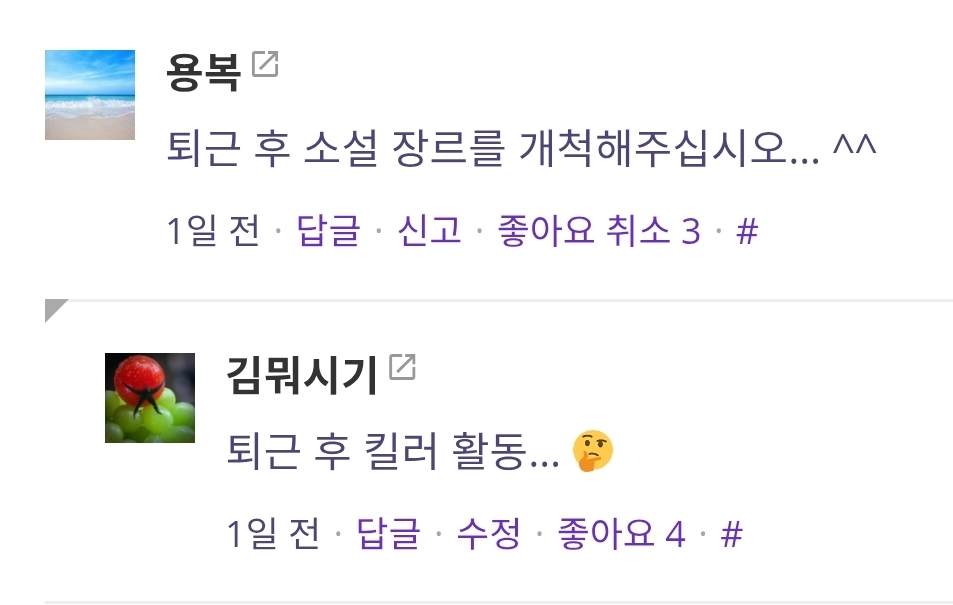Click 답글 under 용복's comment
Image resolution: width=953 pixels, height=605 pixels.
328,231
